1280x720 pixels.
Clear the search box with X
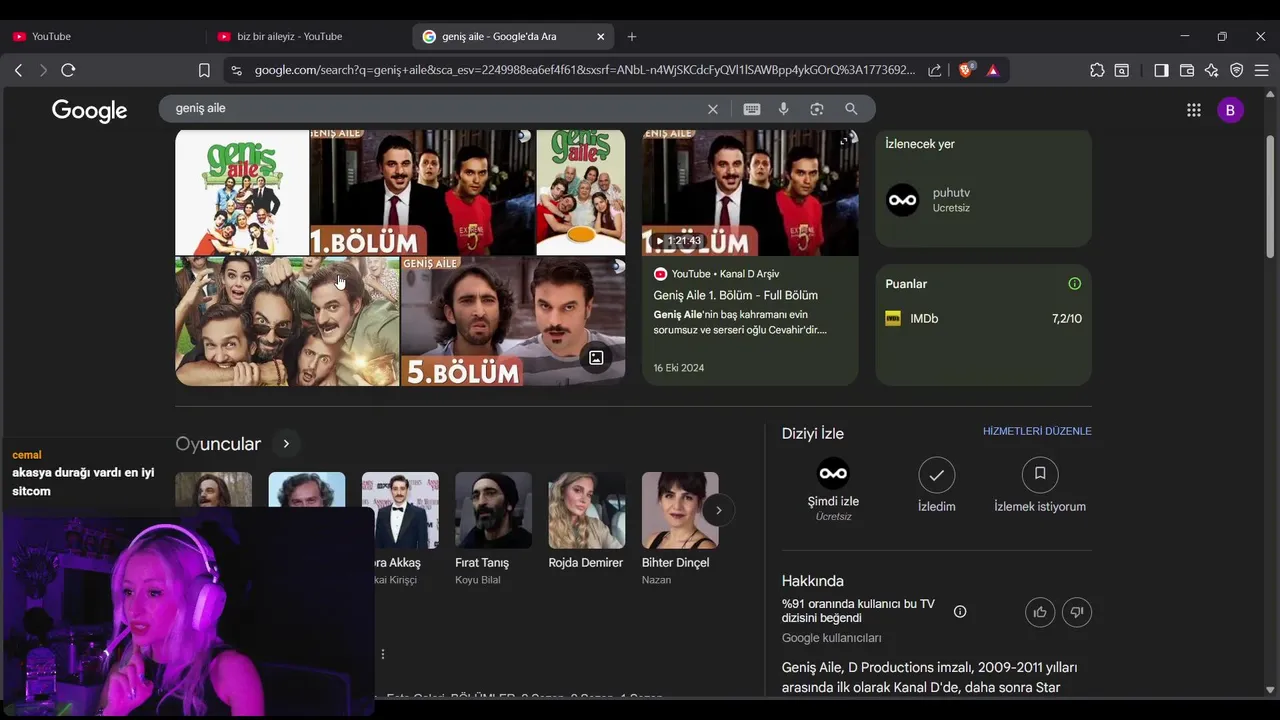713,109
